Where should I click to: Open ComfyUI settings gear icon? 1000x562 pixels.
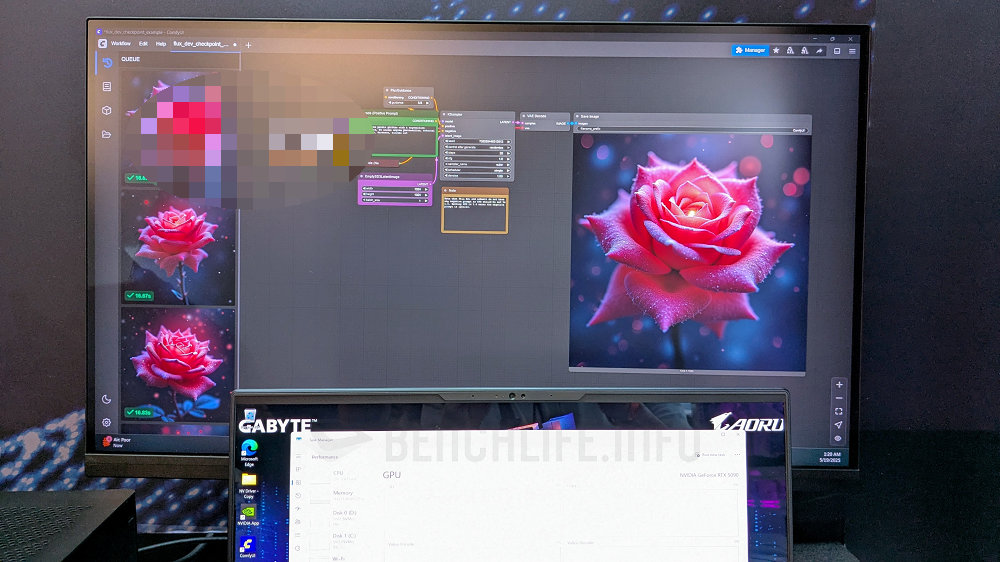point(107,422)
